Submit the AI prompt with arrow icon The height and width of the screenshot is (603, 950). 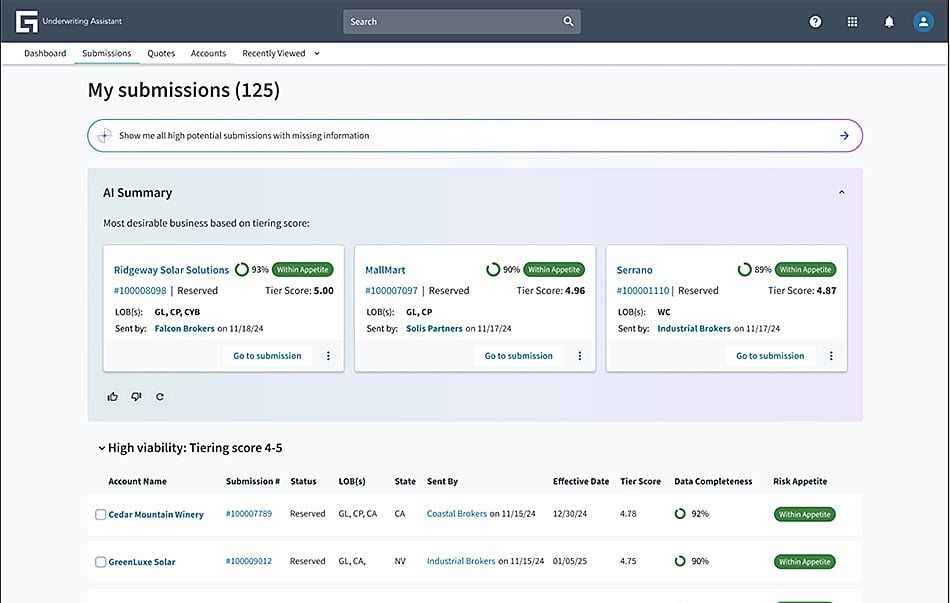pyautogui.click(x=844, y=136)
